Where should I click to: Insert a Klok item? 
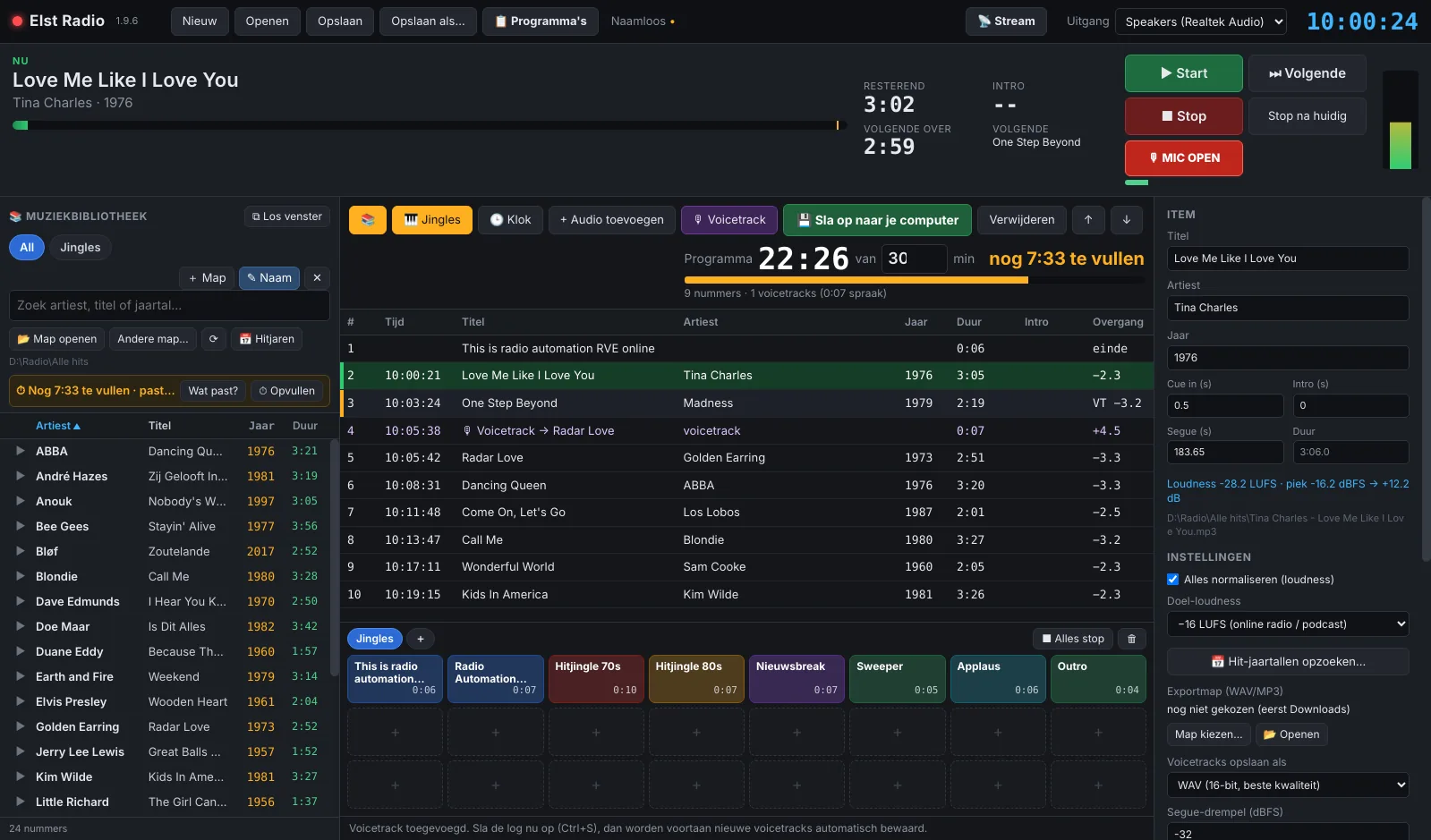pyautogui.click(x=510, y=220)
